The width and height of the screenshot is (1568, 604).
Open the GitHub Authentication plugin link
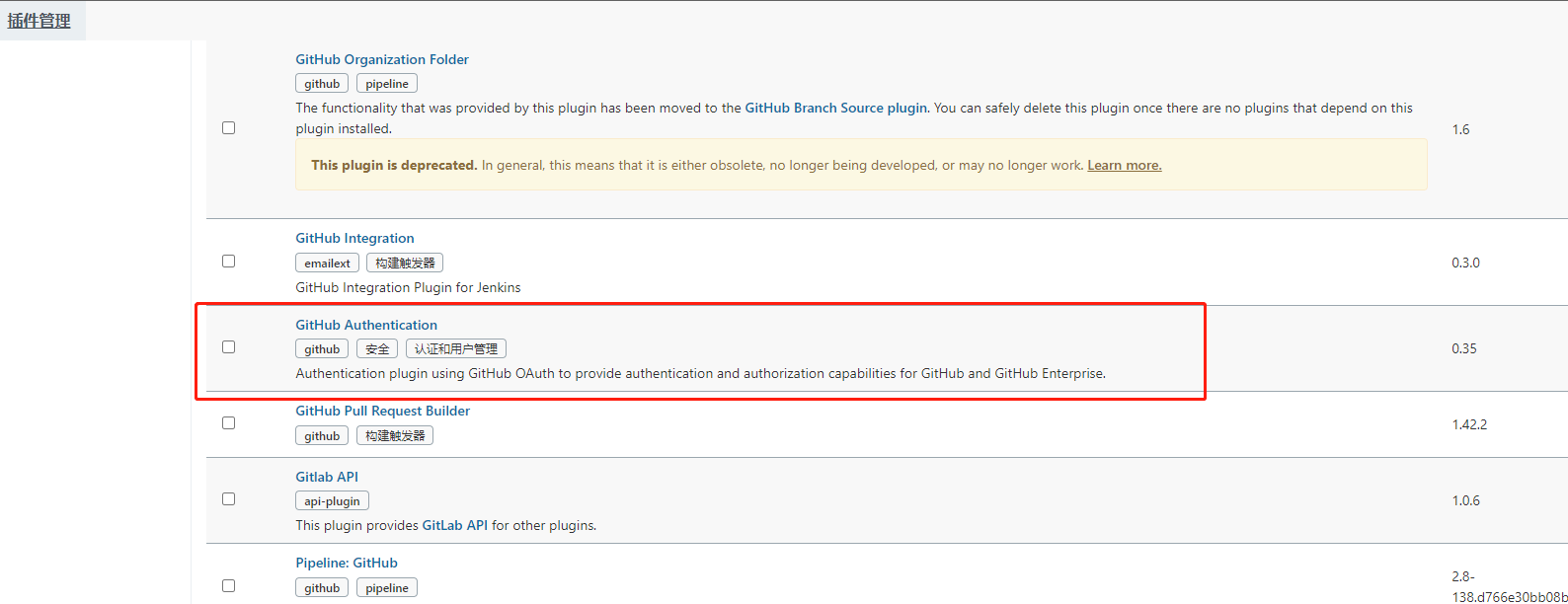coord(366,325)
